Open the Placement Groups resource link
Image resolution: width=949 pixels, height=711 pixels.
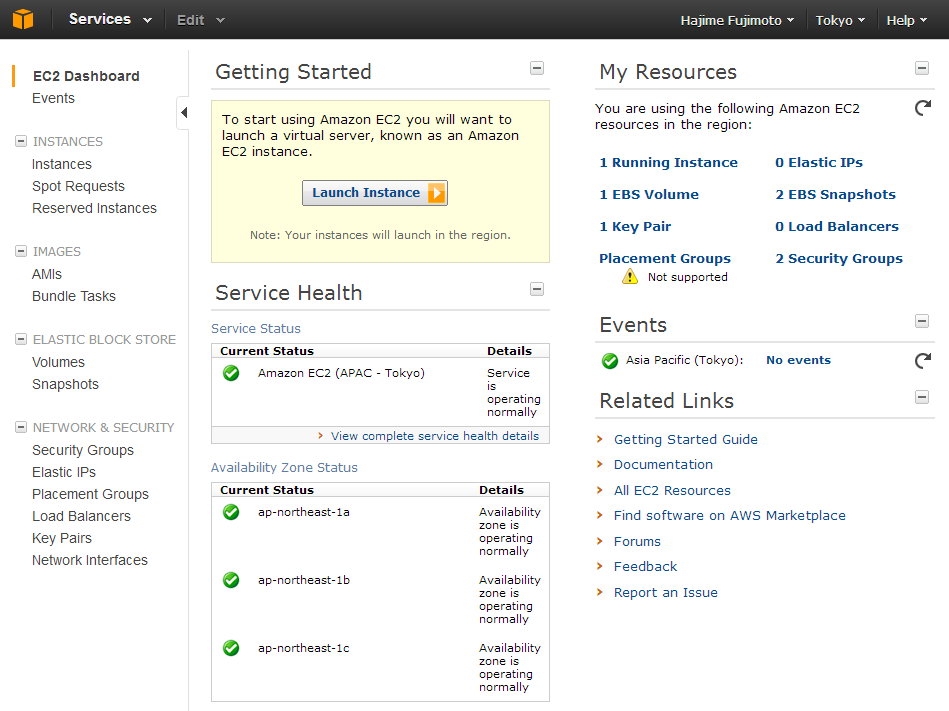pos(665,258)
